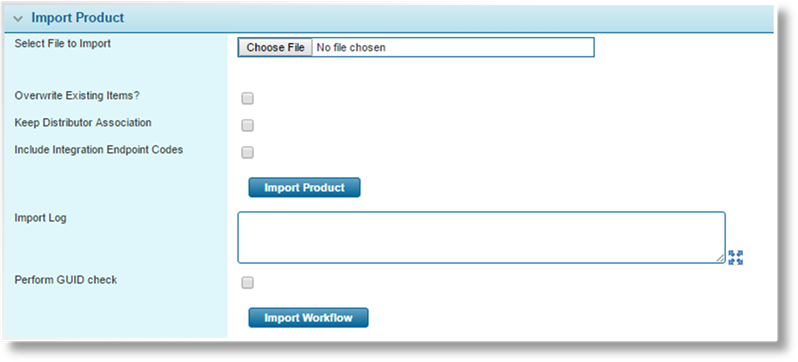Collapse the Import Product section chevron
Screen dimensions: 798x362
pyautogui.click(x=18, y=19)
